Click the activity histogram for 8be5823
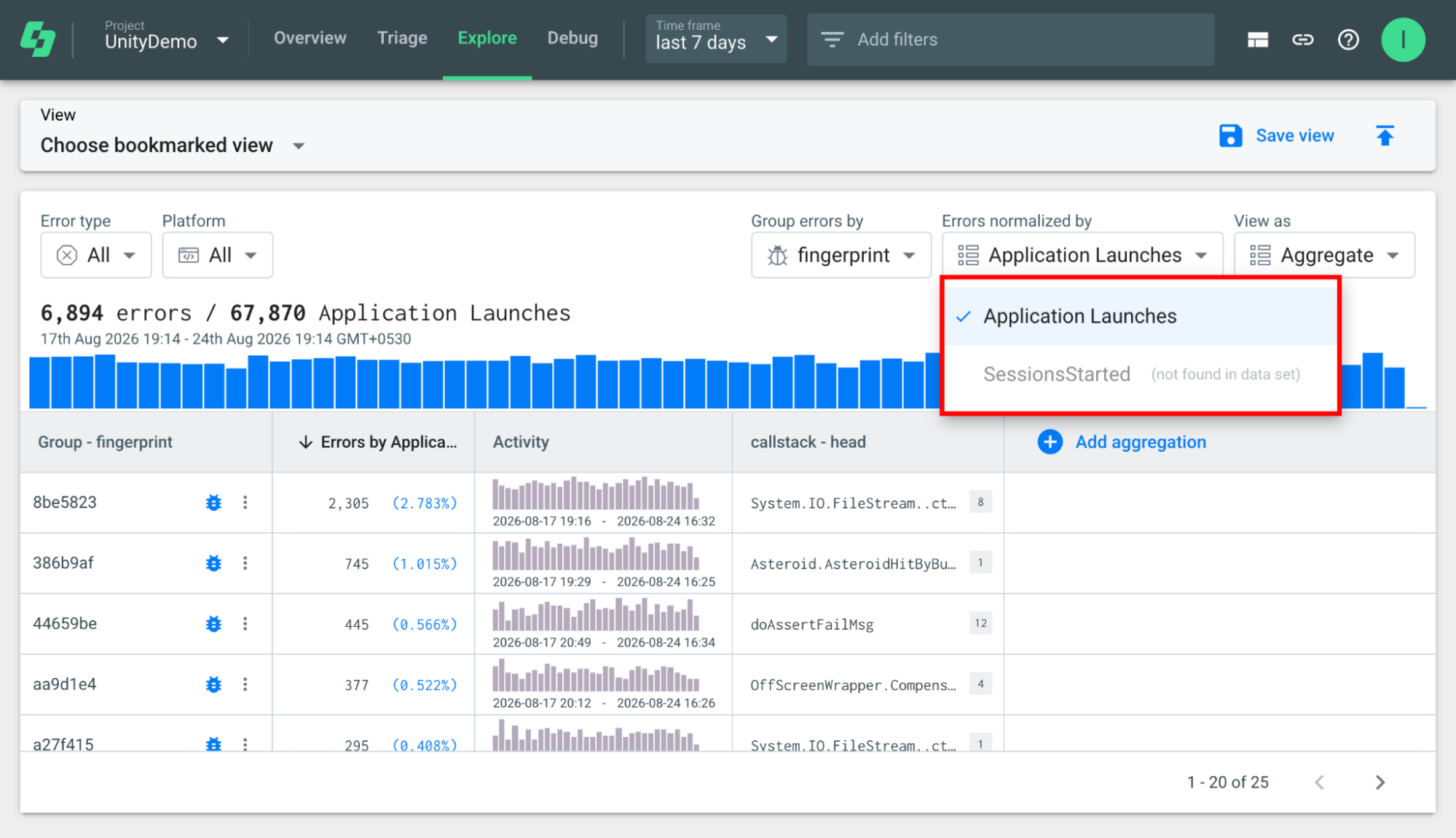Image resolution: width=1456 pixels, height=838 pixels. click(596, 494)
